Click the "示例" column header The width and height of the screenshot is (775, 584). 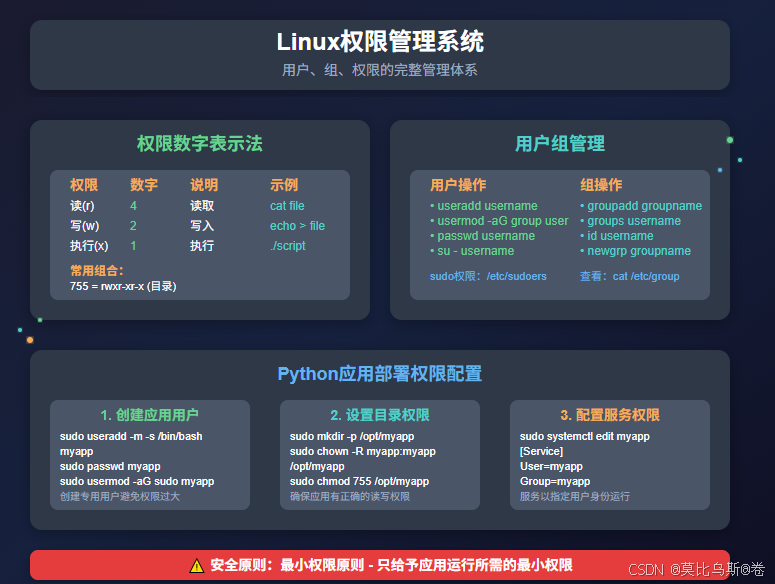[x=284, y=185]
